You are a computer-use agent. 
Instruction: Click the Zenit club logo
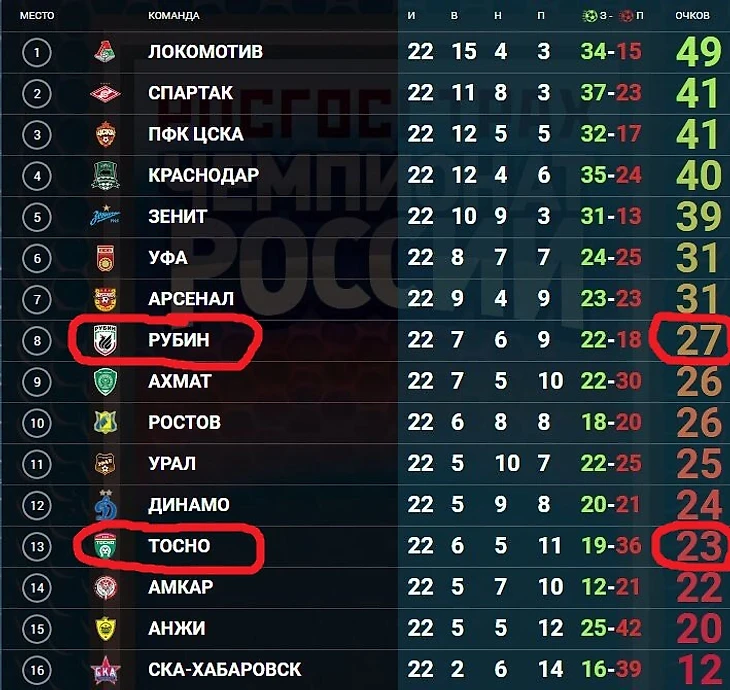(x=105, y=216)
